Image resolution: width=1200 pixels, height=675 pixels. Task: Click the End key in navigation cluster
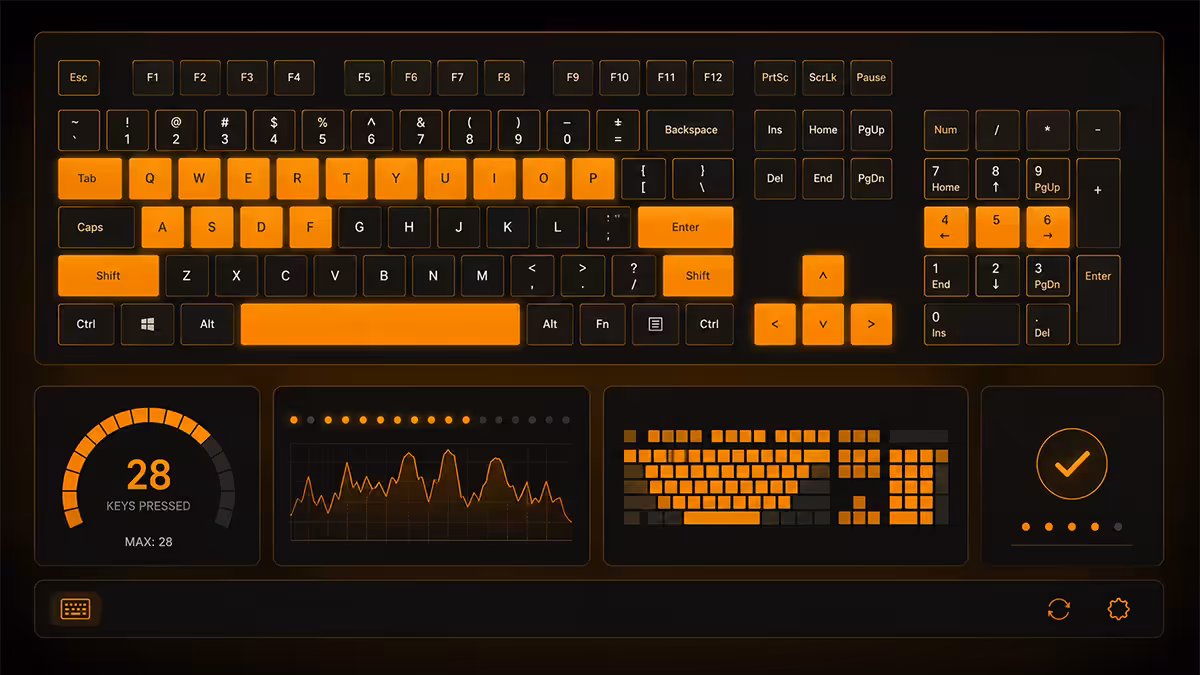pyautogui.click(x=823, y=178)
